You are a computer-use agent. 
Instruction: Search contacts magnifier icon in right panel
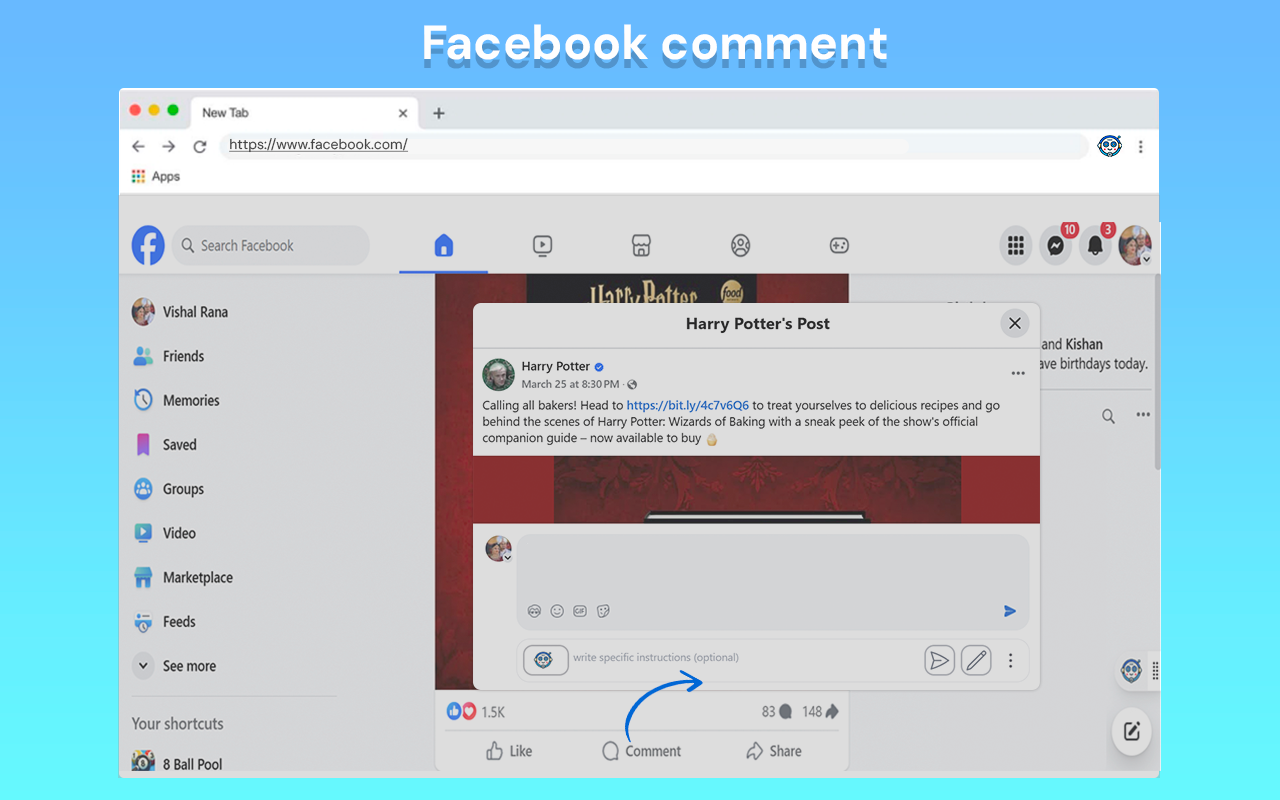(1108, 416)
